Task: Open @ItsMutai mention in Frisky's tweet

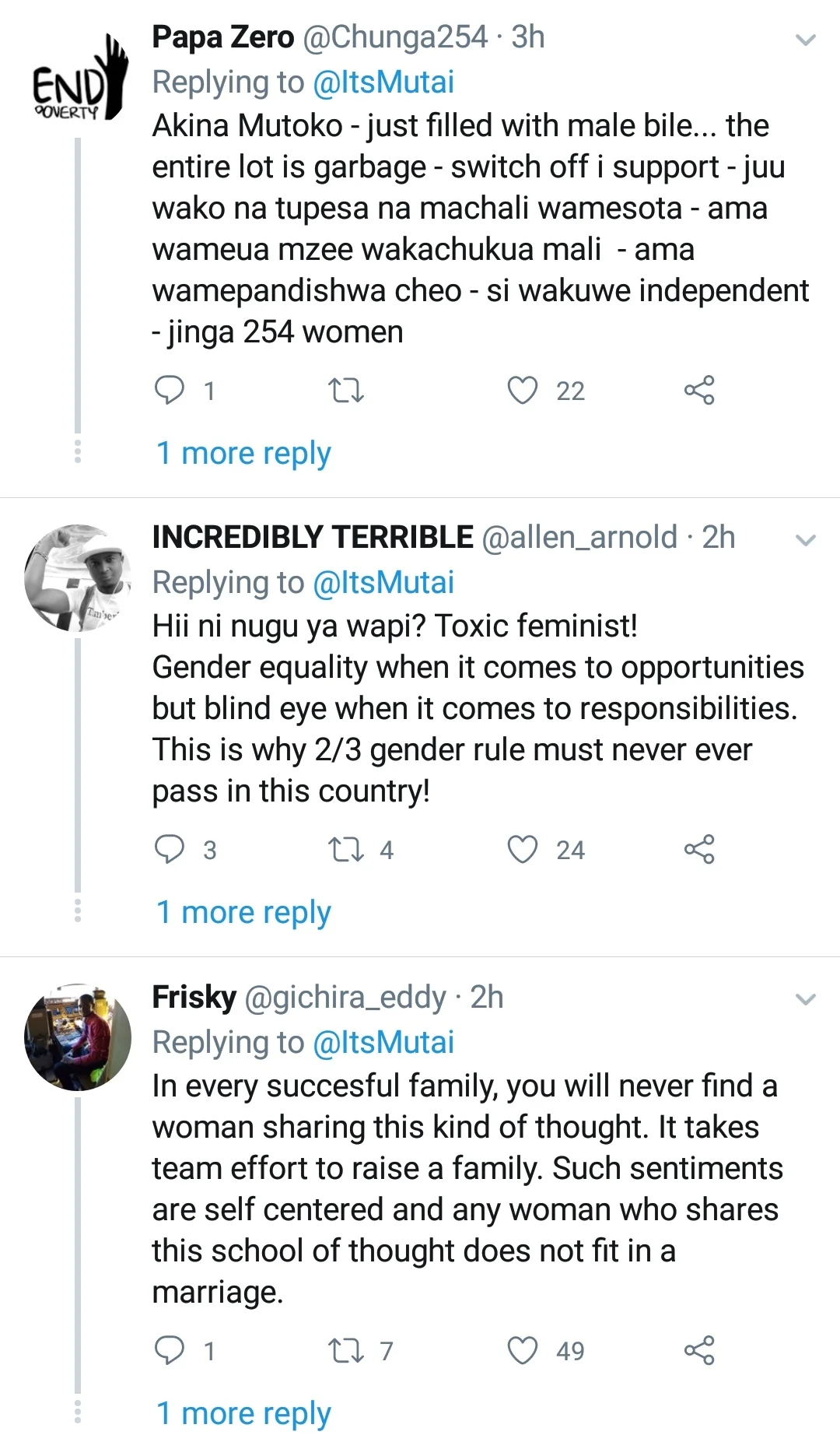Action: point(383,1042)
